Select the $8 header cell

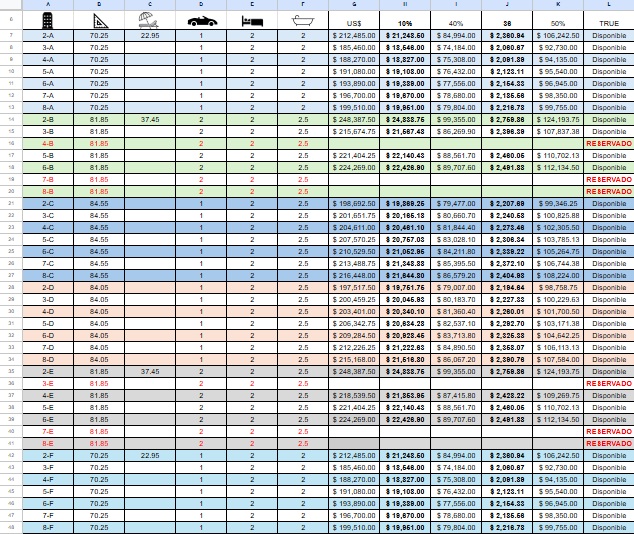[506, 21]
